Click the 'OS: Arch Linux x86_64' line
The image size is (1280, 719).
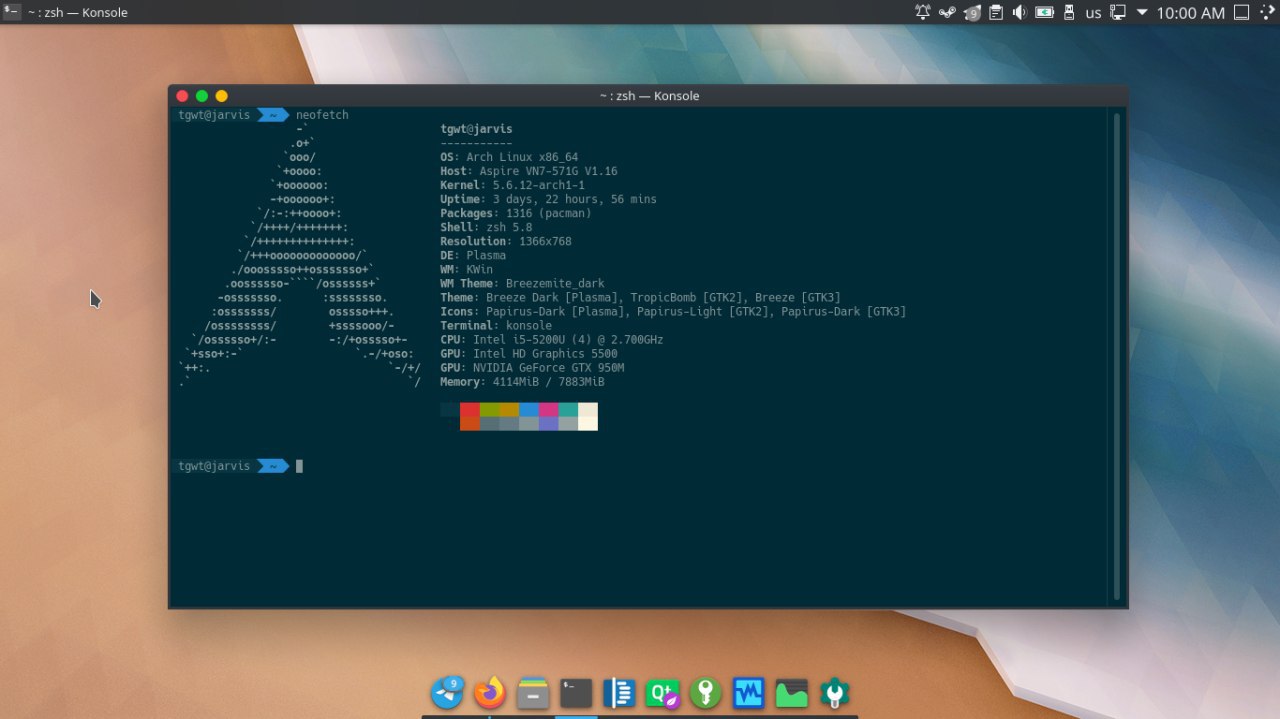[x=509, y=157]
